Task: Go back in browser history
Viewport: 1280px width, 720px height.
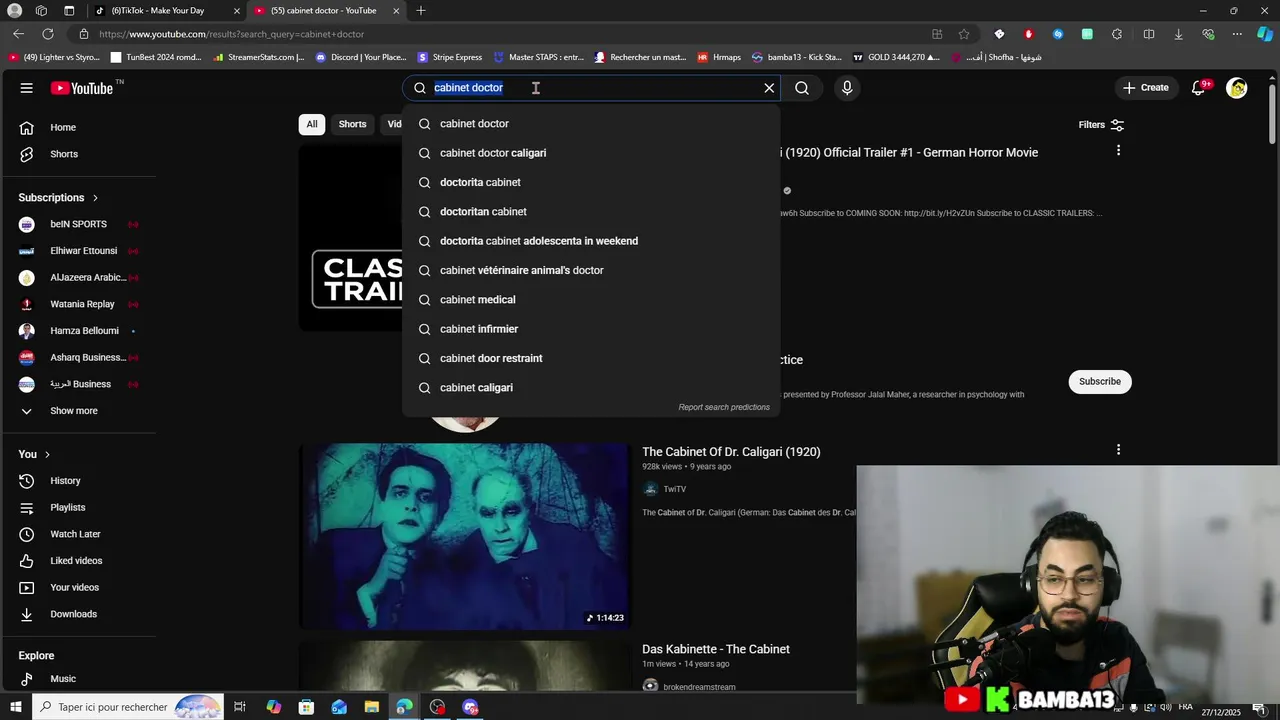Action: (18, 34)
